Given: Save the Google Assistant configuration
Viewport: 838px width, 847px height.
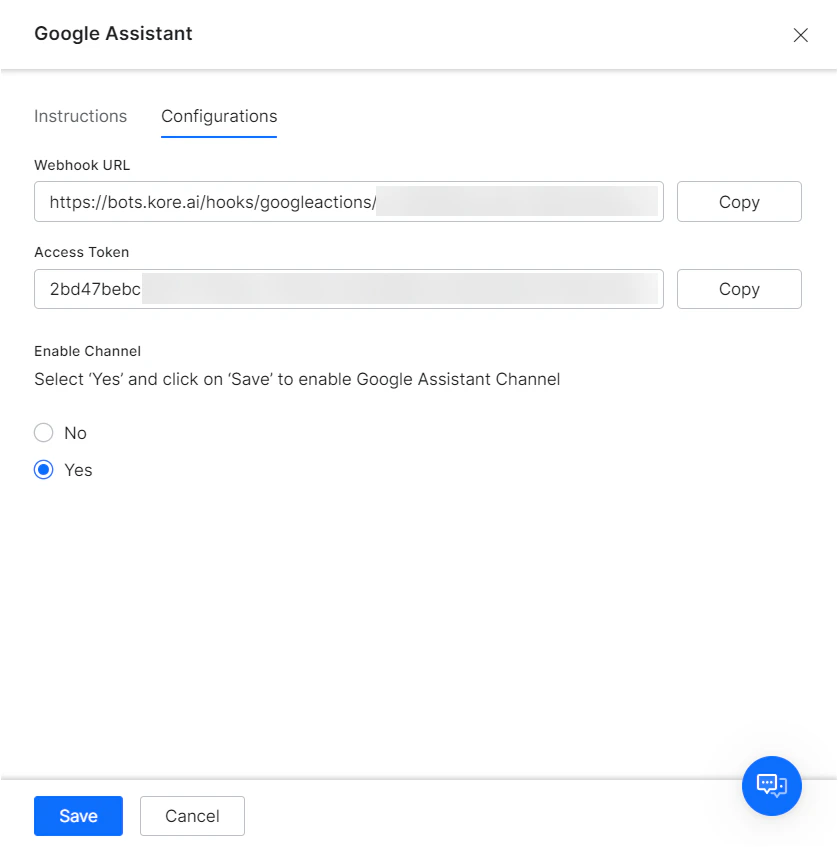Looking at the screenshot, I should [x=78, y=816].
